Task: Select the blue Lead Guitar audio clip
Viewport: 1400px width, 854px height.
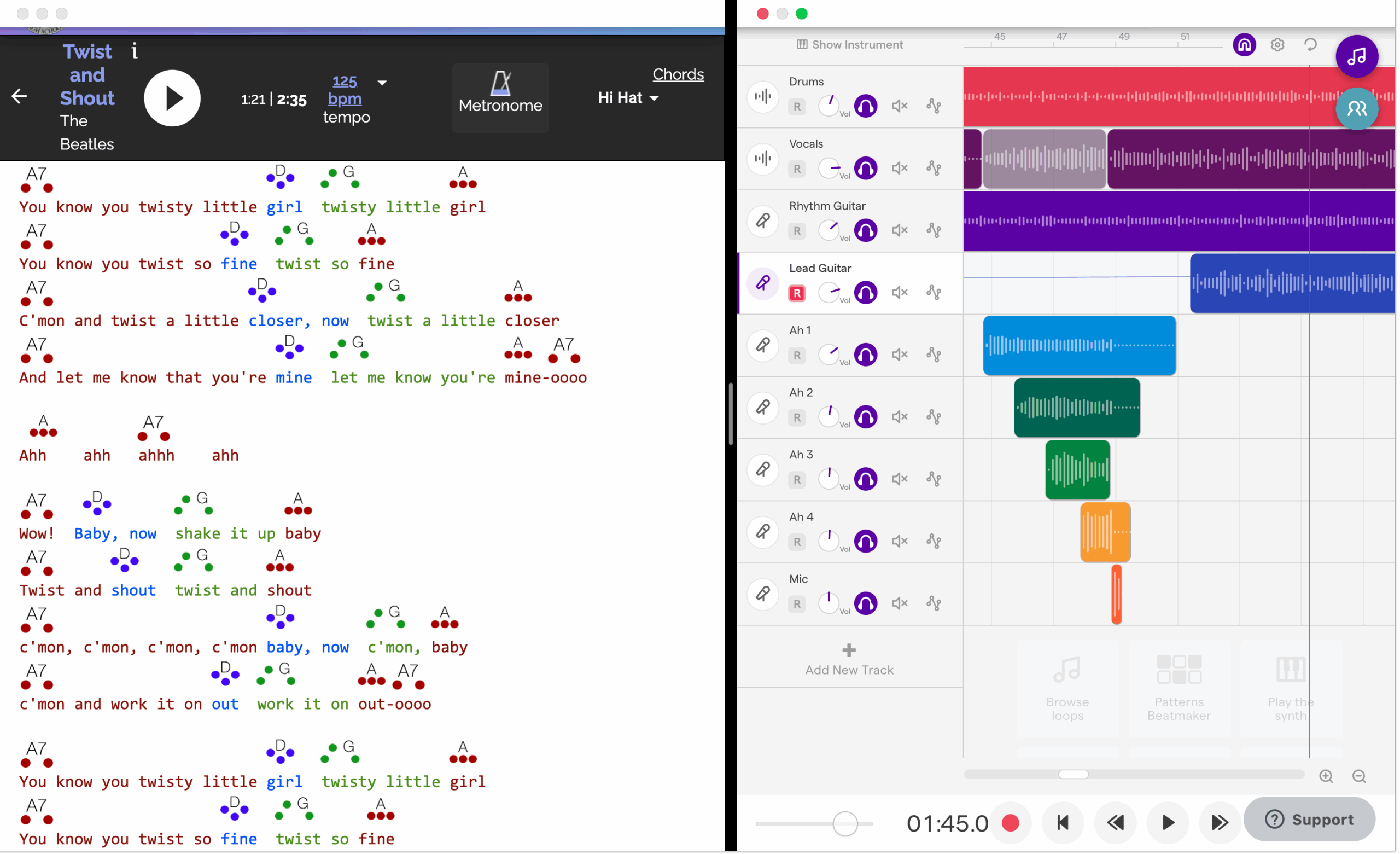Action: coord(1293,283)
